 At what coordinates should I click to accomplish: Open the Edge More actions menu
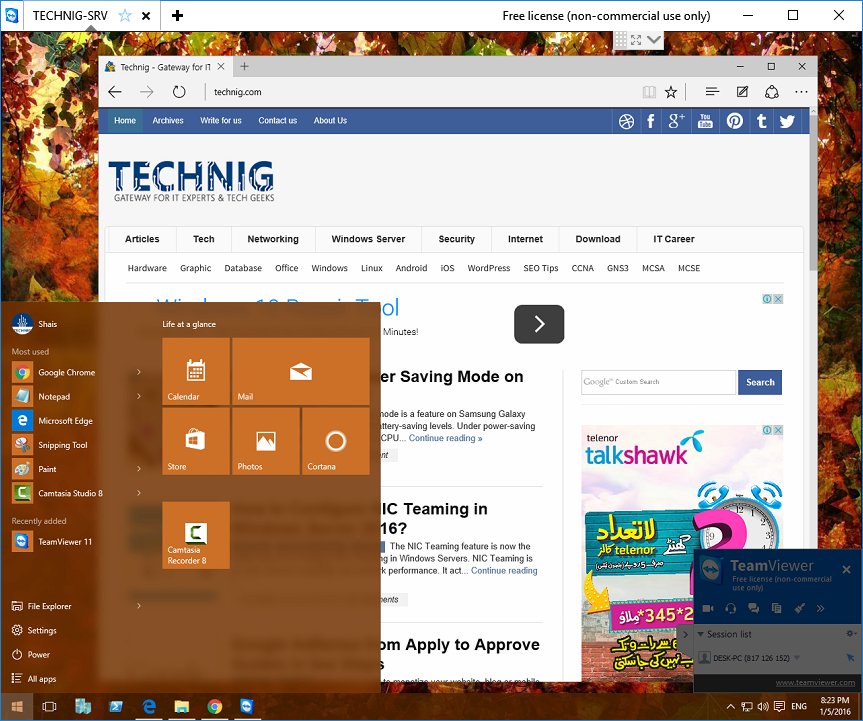click(x=801, y=92)
